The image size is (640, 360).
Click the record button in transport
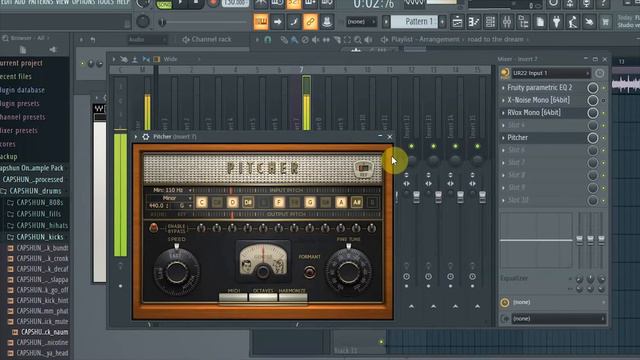click(x=213, y=3)
